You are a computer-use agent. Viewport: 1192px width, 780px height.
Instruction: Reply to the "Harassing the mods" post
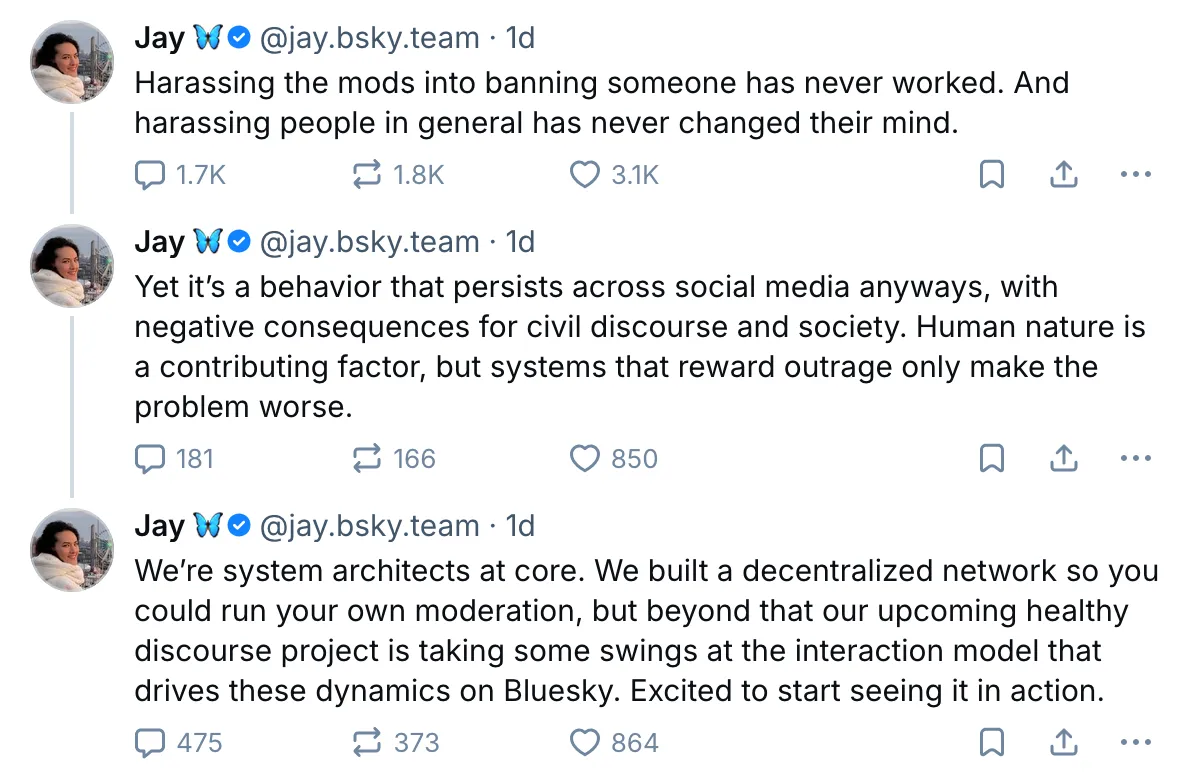(150, 176)
